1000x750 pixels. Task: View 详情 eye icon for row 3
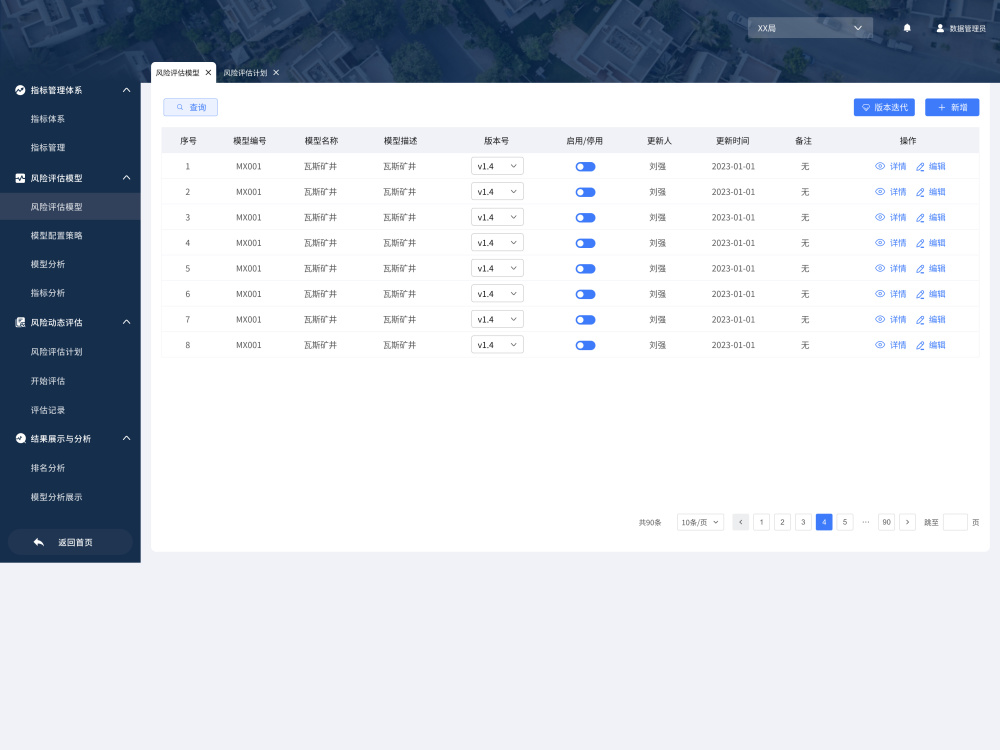tap(880, 217)
